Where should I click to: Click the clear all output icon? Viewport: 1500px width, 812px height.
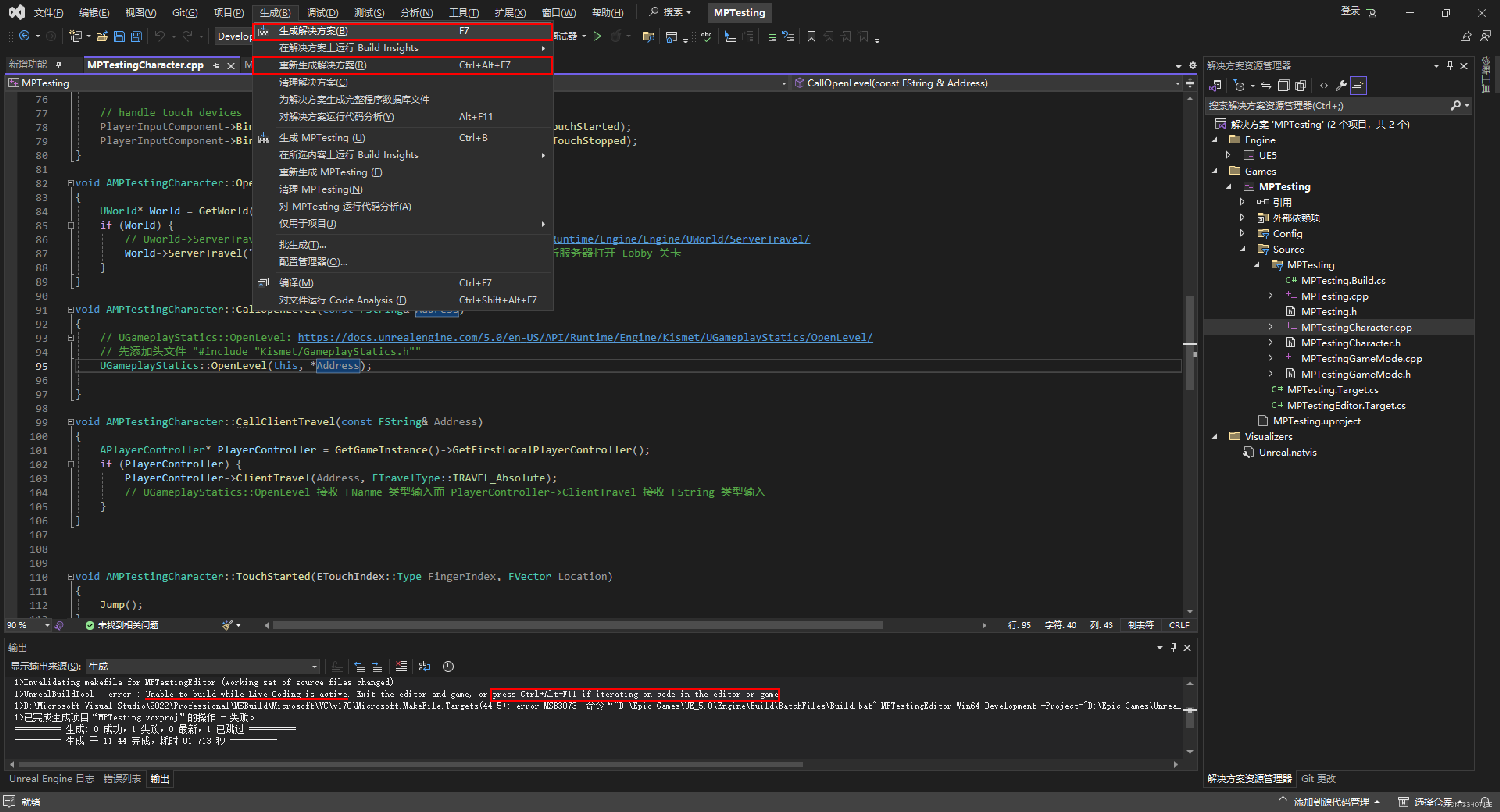coord(401,667)
